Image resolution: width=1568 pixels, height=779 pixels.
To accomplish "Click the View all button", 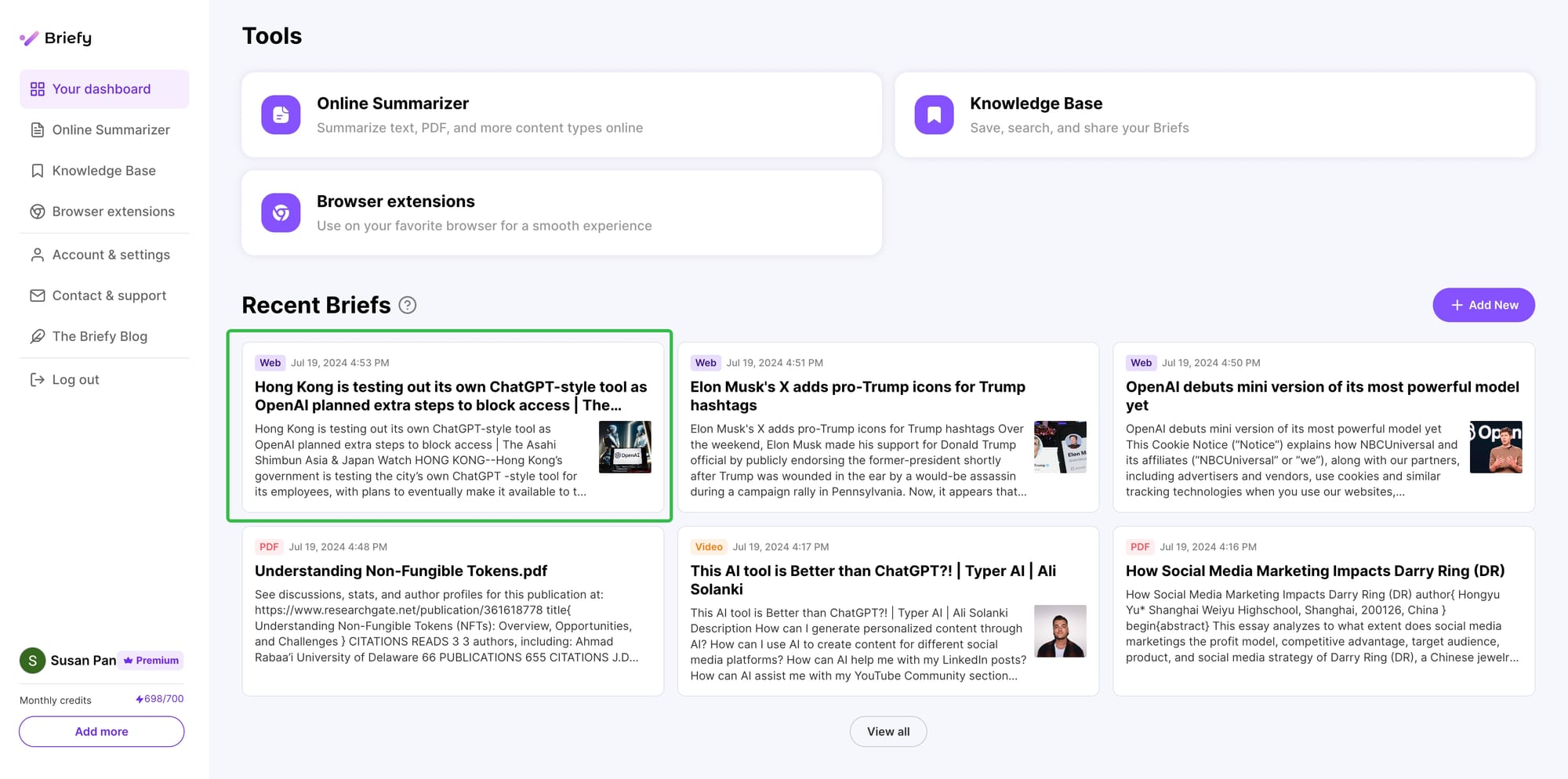I will pos(888,731).
